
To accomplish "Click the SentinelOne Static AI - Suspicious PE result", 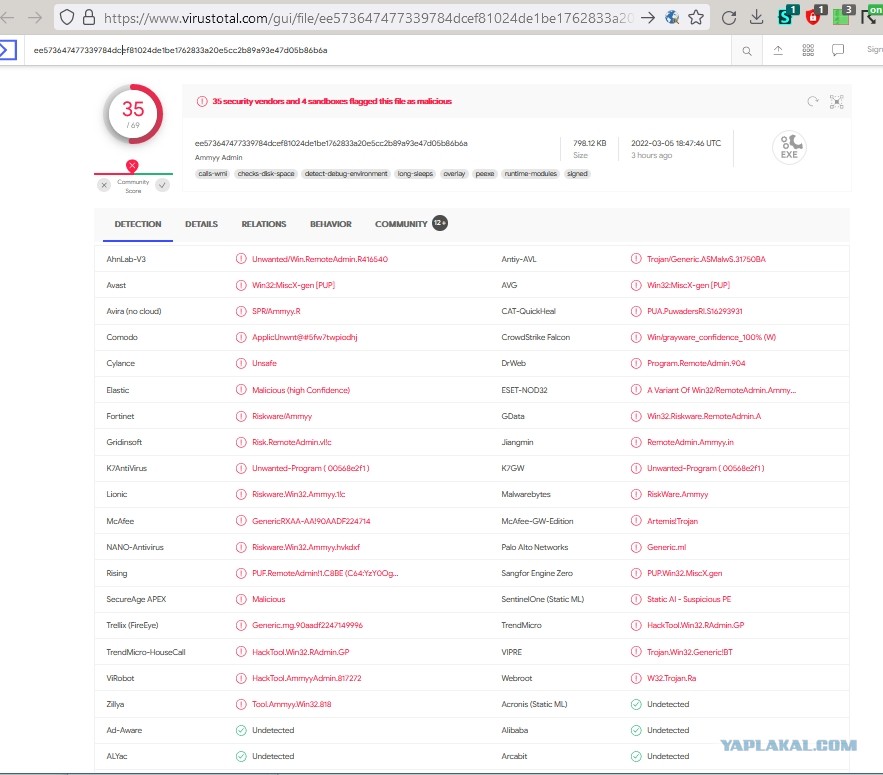I will 689,599.
